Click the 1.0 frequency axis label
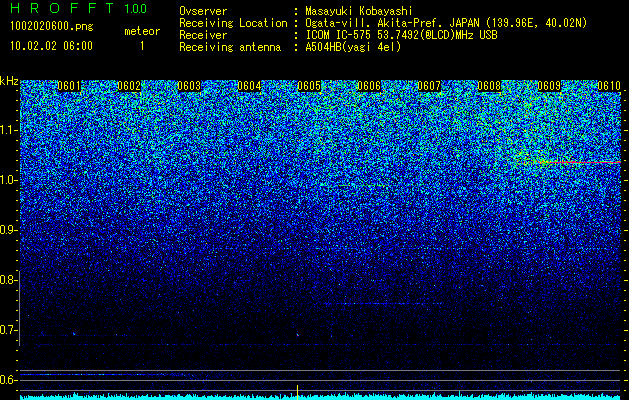629x400 pixels. point(9,180)
